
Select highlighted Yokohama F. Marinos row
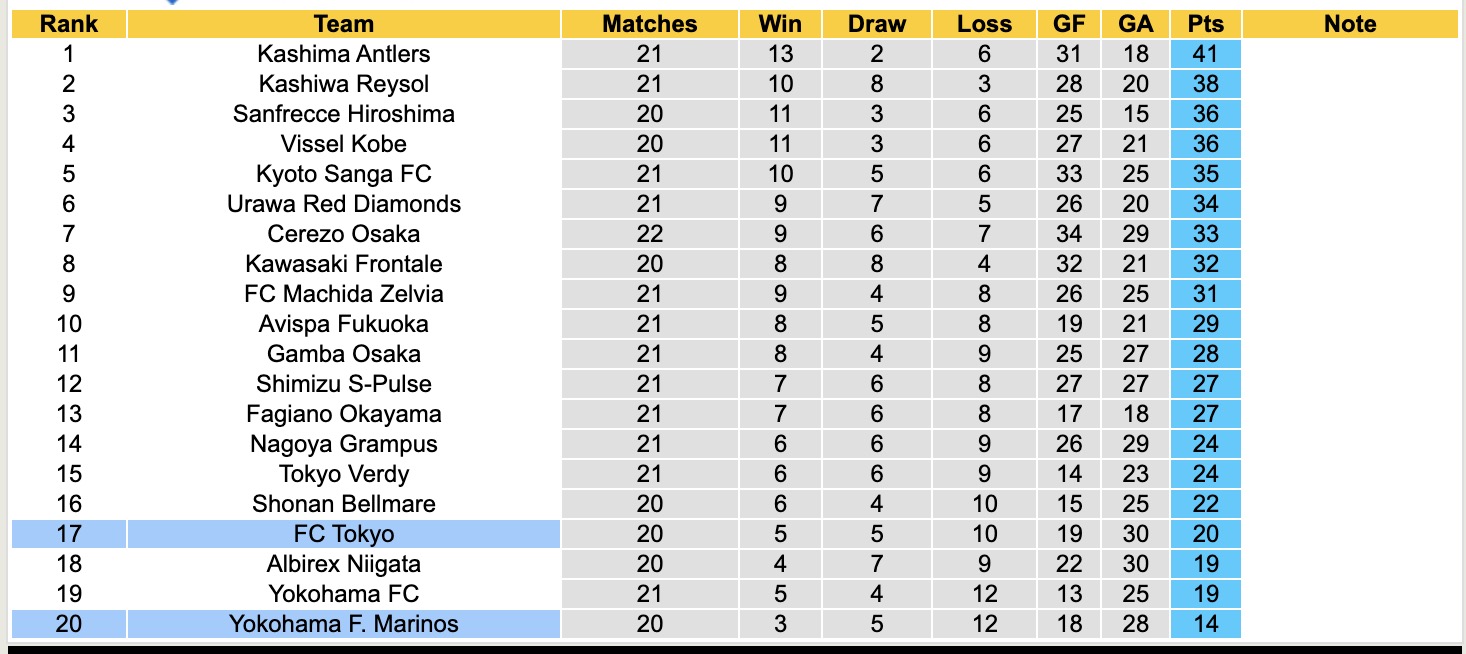[x=343, y=624]
